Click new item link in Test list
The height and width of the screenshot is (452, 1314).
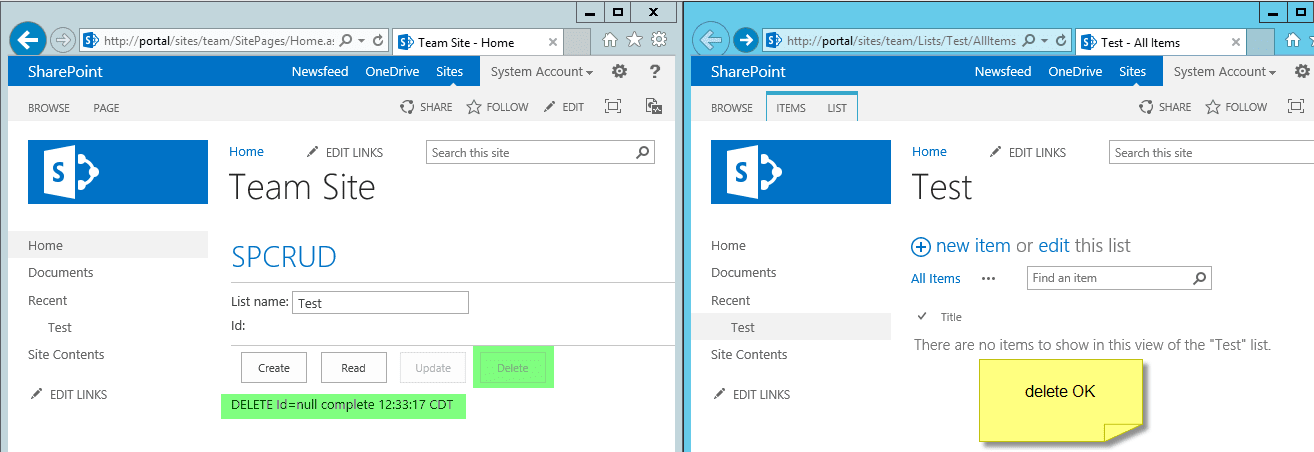(x=973, y=246)
